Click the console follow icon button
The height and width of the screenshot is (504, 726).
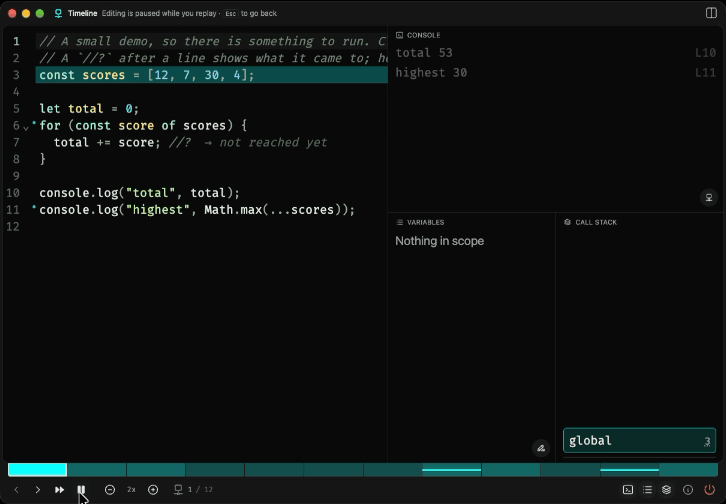click(x=708, y=198)
